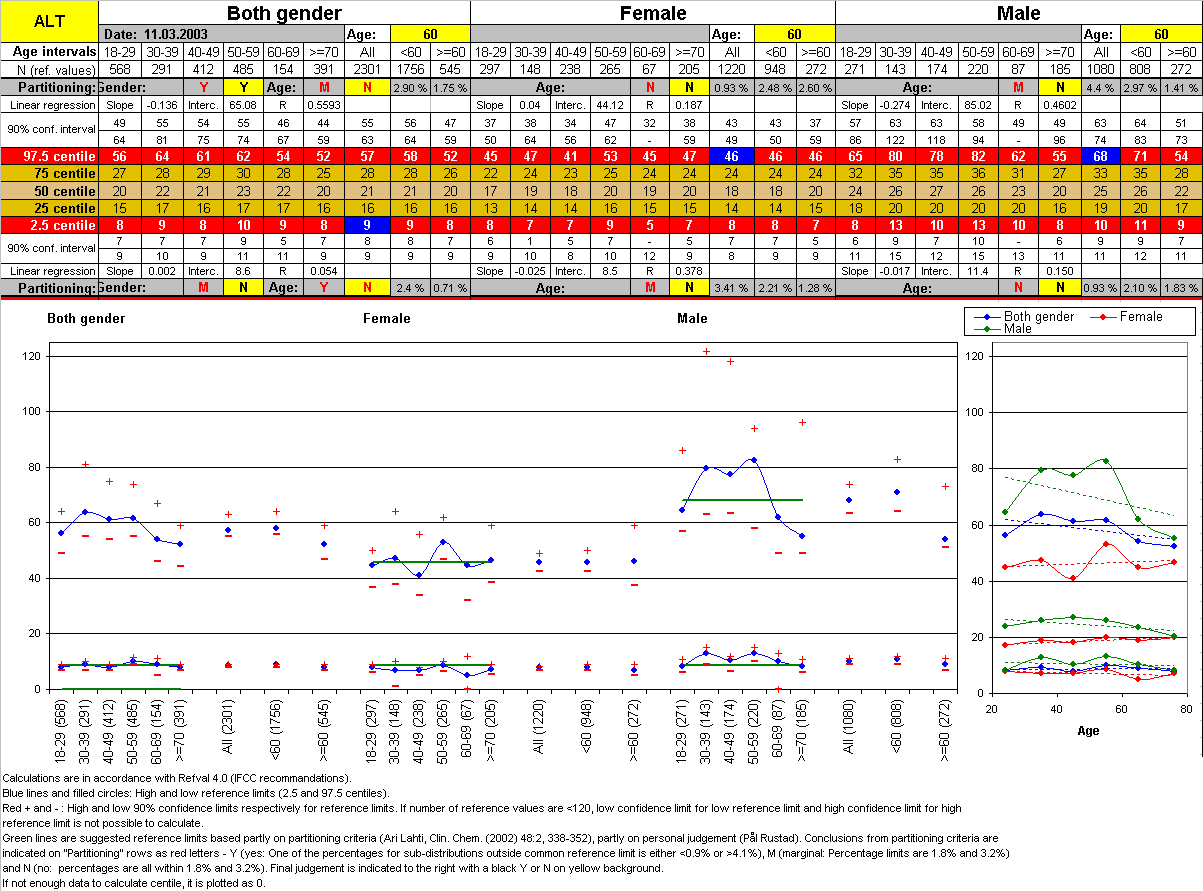This screenshot has width=1203, height=891.
Task: Select the Male table header
Action: coord(1019,13)
